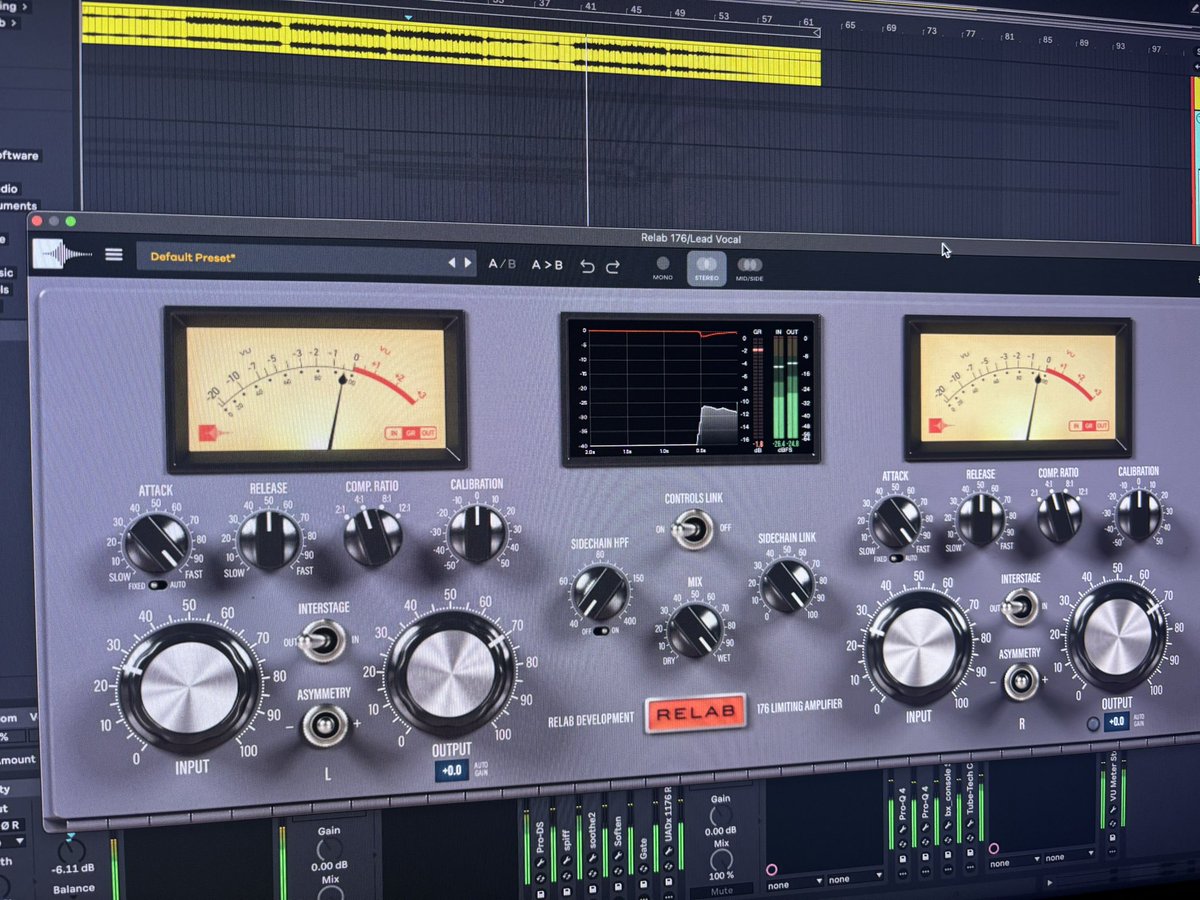The image size is (1200, 900).
Task: Set left VU meter to GR
Action: click(x=411, y=433)
